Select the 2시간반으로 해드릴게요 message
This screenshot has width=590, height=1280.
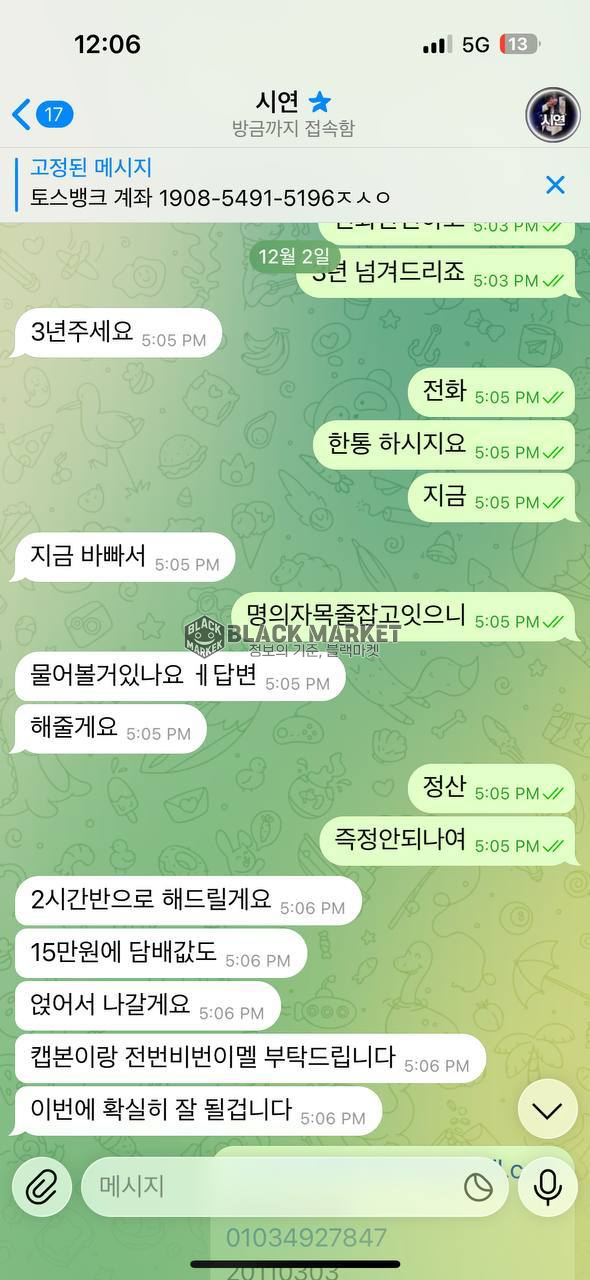point(188,902)
